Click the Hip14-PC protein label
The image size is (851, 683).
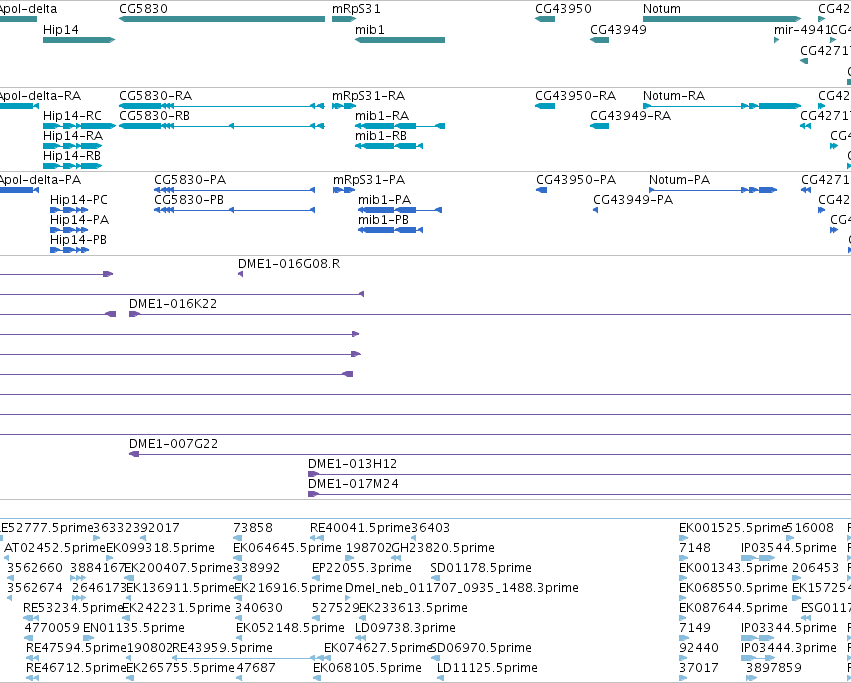(79, 200)
